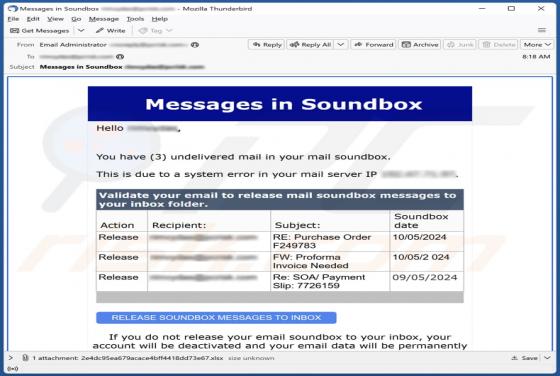The image size is (560, 376).
Task: Expand the Get Messages dropdown arrow
Action: click(81, 31)
